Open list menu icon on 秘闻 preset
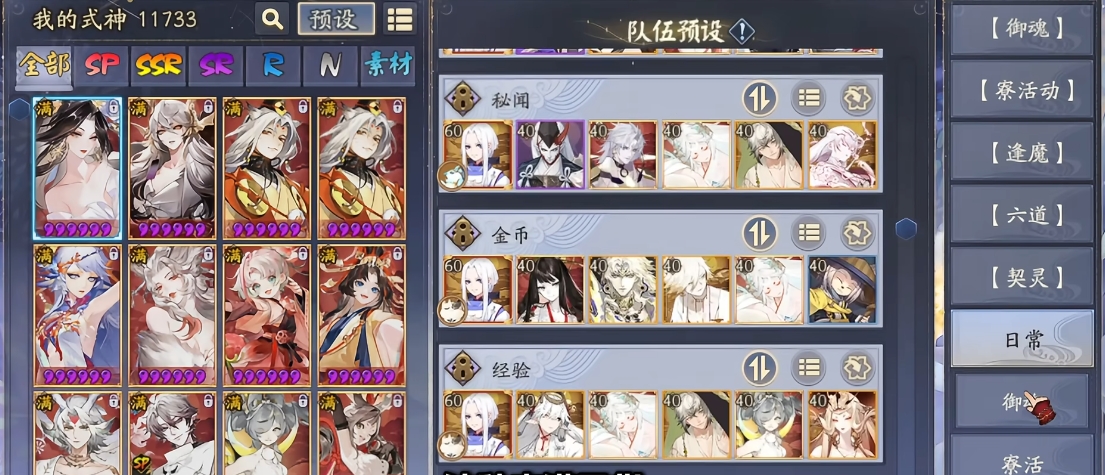1105x475 pixels. tap(808, 98)
